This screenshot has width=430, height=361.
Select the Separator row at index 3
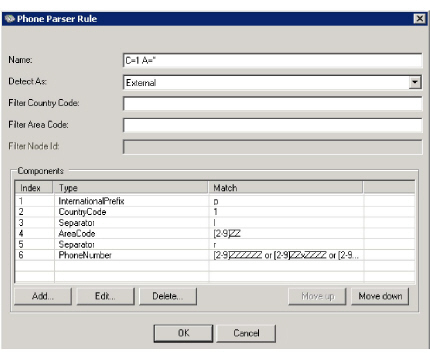(x=215, y=223)
